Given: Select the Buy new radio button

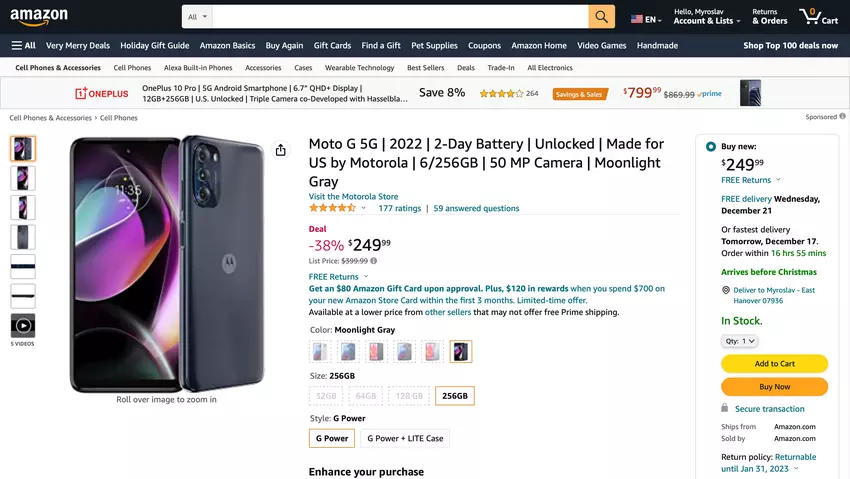Looking at the screenshot, I should tap(710, 146).
